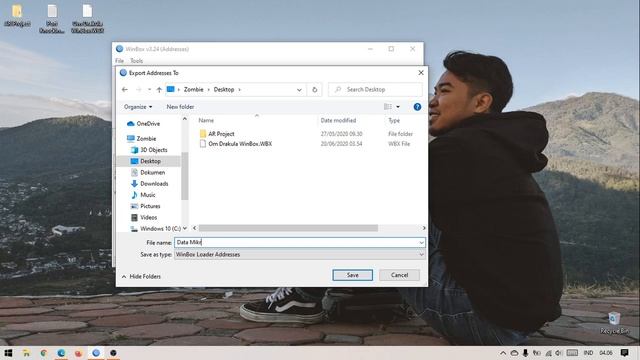Go back using the back arrow

tap(125, 89)
